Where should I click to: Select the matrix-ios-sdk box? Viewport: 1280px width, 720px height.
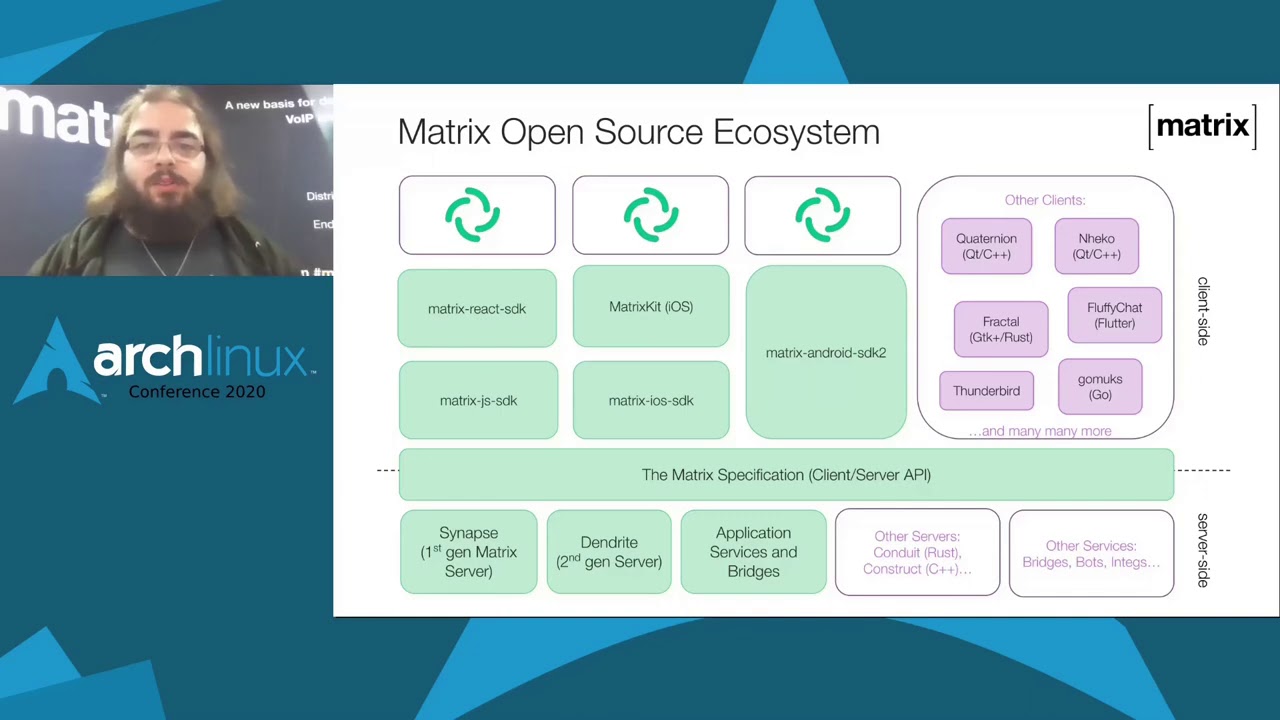pos(651,400)
